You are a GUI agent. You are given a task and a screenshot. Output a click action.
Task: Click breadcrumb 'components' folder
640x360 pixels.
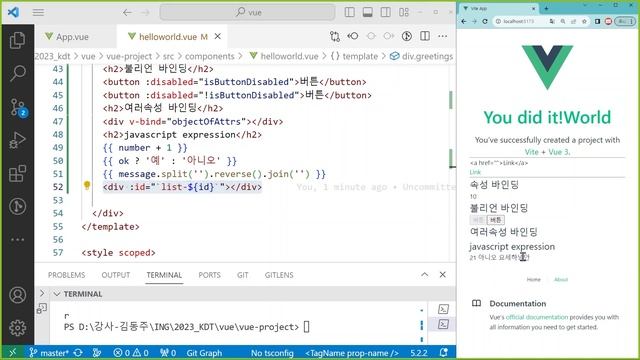click(x=209, y=56)
